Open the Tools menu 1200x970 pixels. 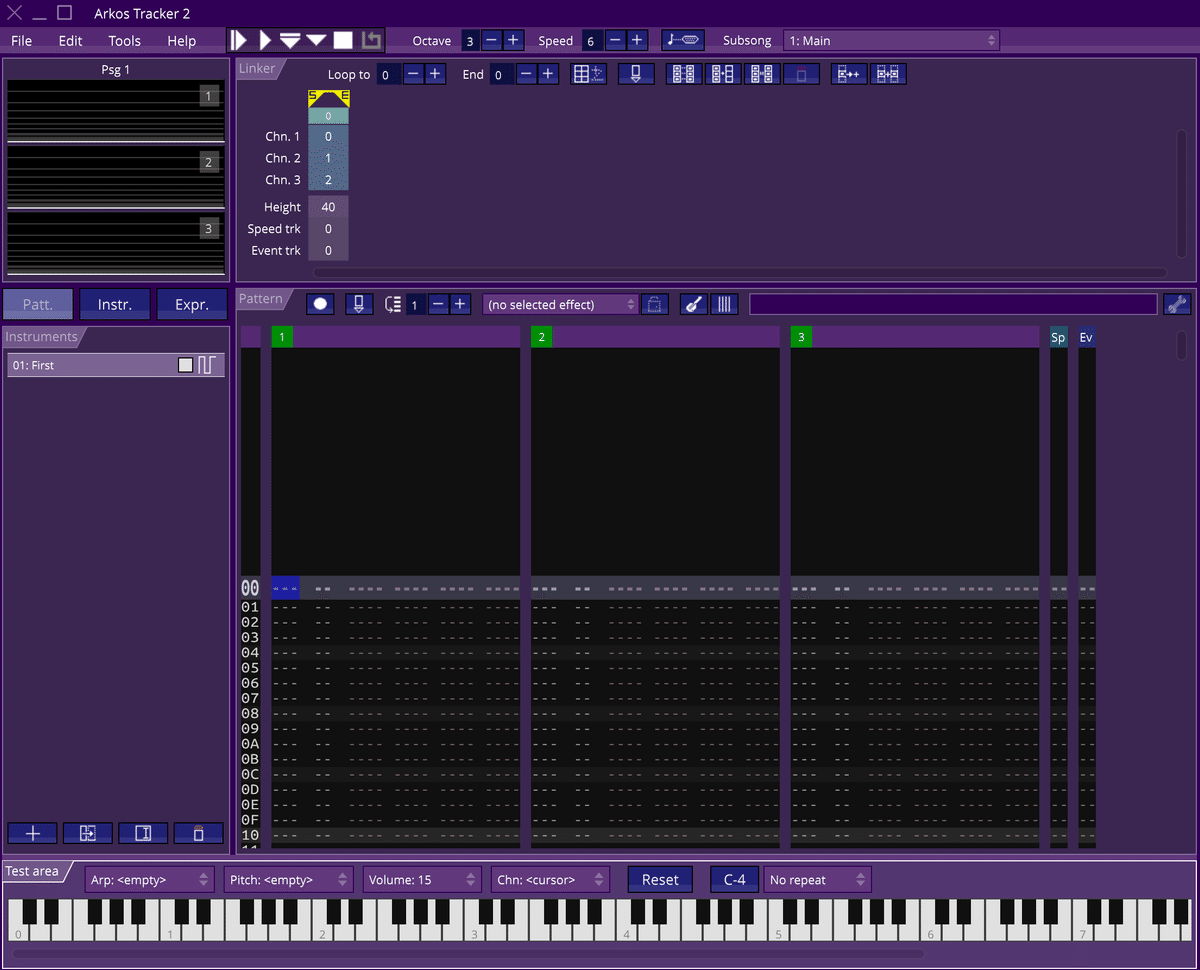pos(125,41)
